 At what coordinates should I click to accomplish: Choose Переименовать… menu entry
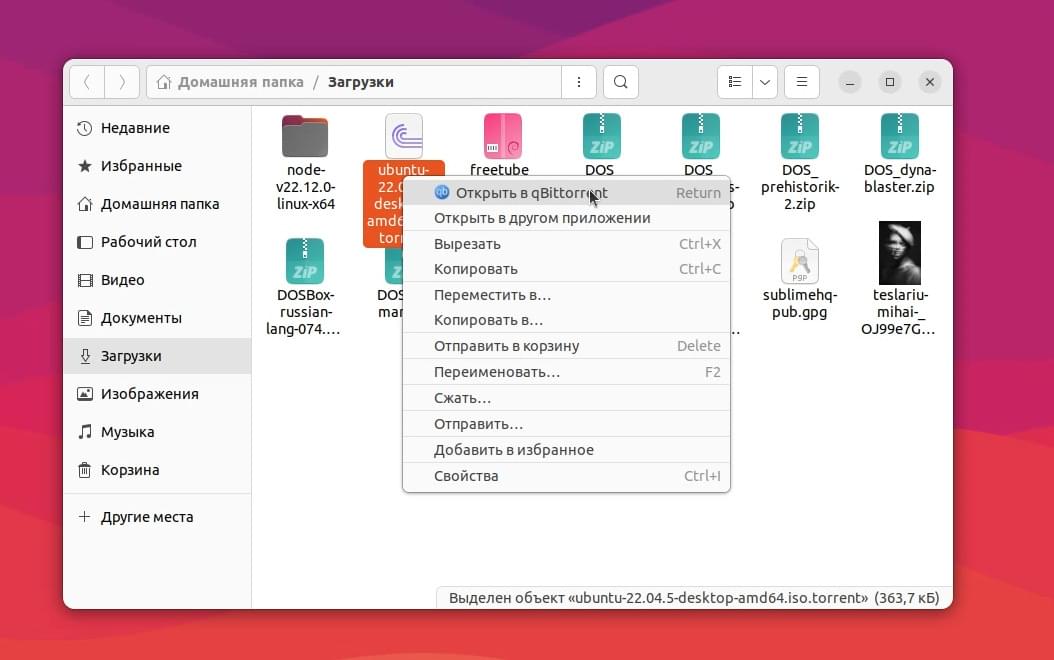566,372
